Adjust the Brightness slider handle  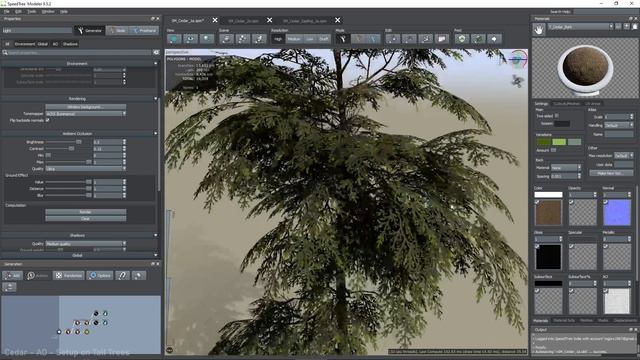click(x=79, y=142)
